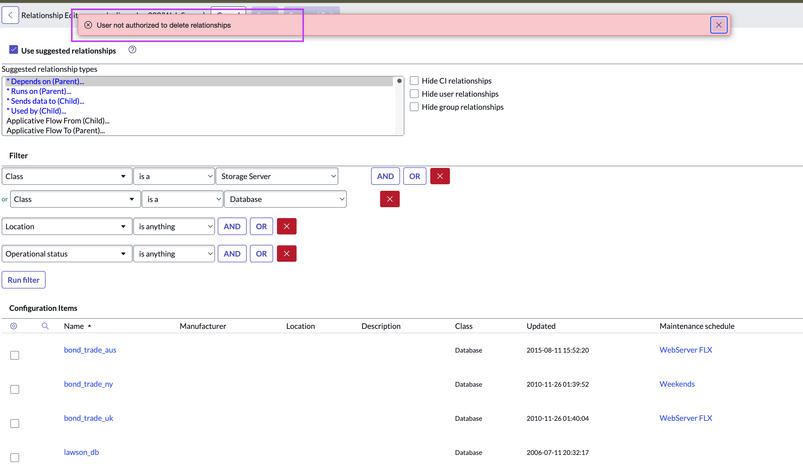The height and width of the screenshot is (464, 803).
Task: Select the lawson_db row checkbox
Action: pyautogui.click(x=15, y=458)
